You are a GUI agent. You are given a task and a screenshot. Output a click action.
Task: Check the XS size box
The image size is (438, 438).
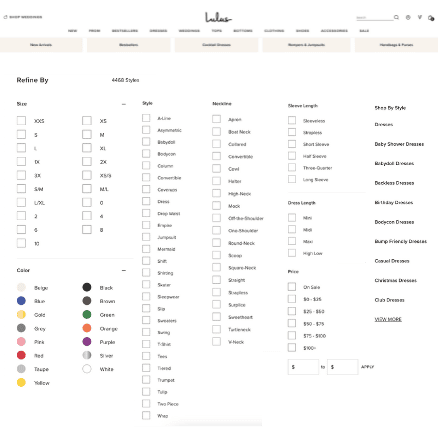87,120
